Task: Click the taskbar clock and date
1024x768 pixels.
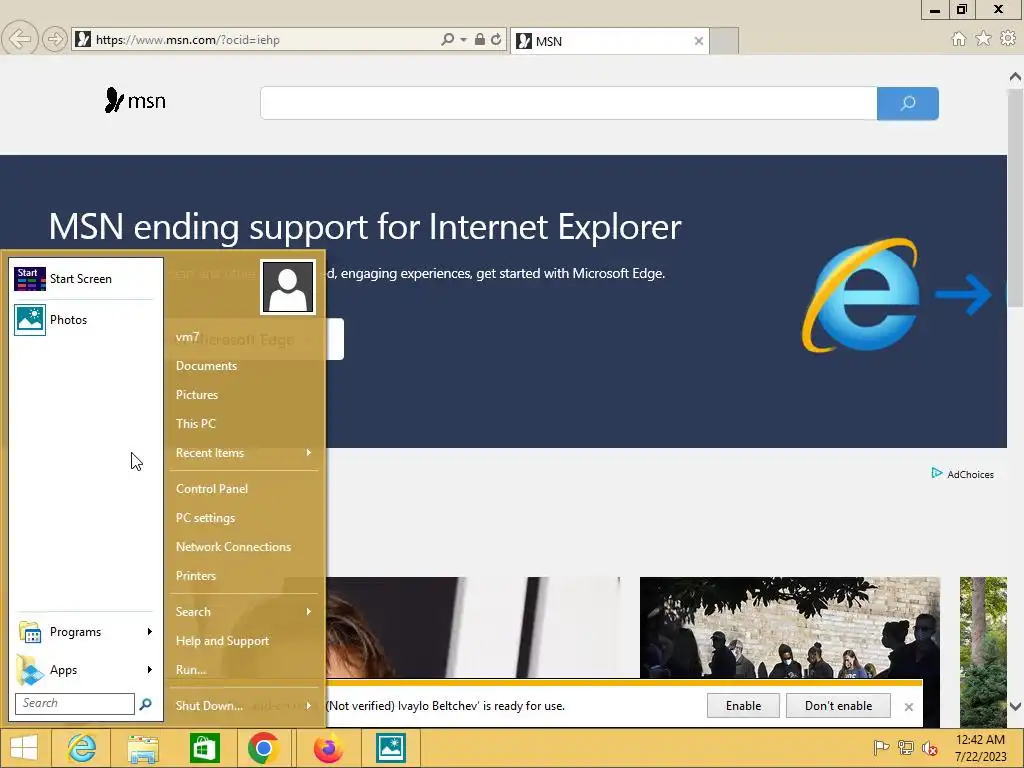Action: coord(980,748)
